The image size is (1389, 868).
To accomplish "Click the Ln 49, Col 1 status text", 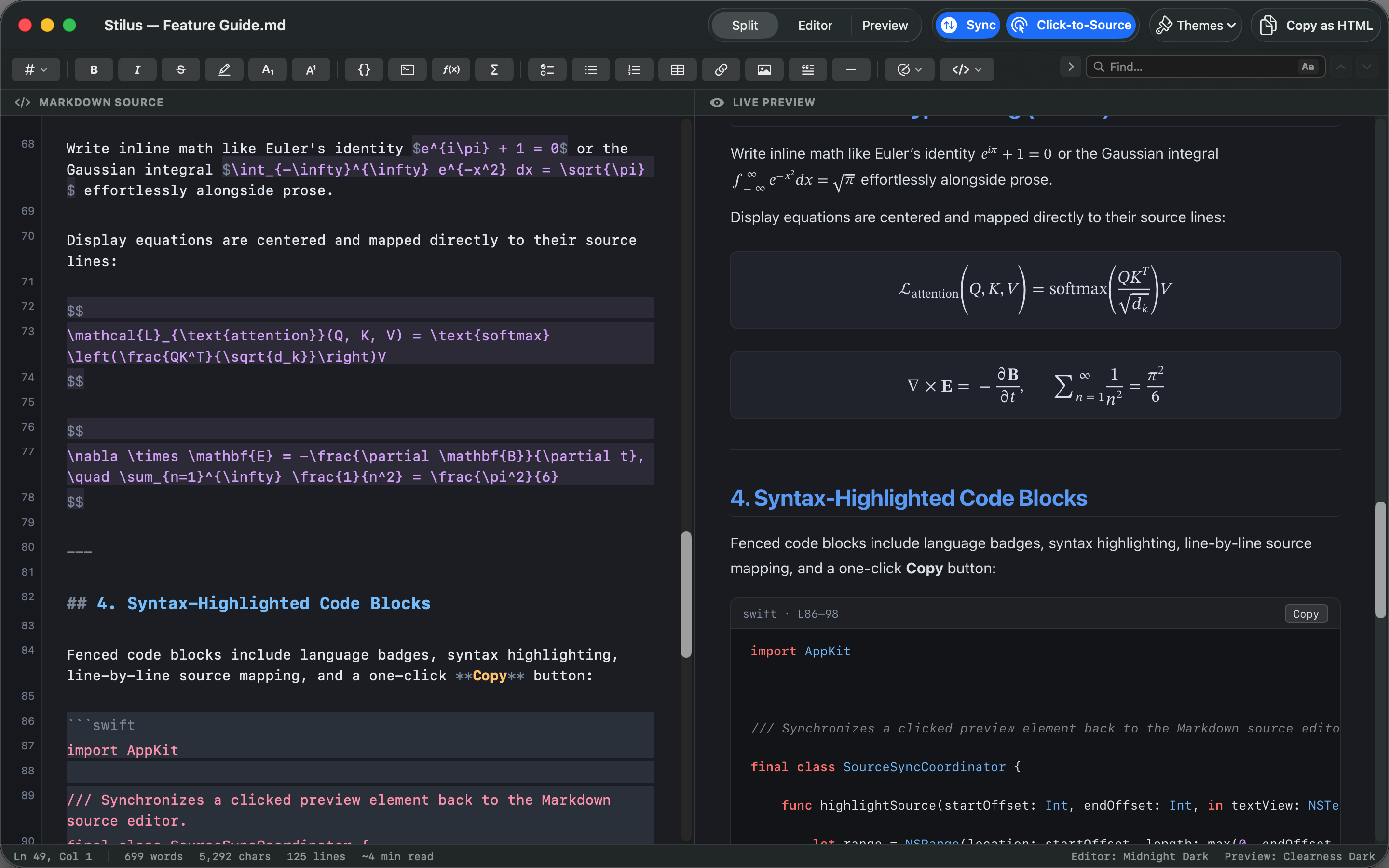I will pos(52,856).
